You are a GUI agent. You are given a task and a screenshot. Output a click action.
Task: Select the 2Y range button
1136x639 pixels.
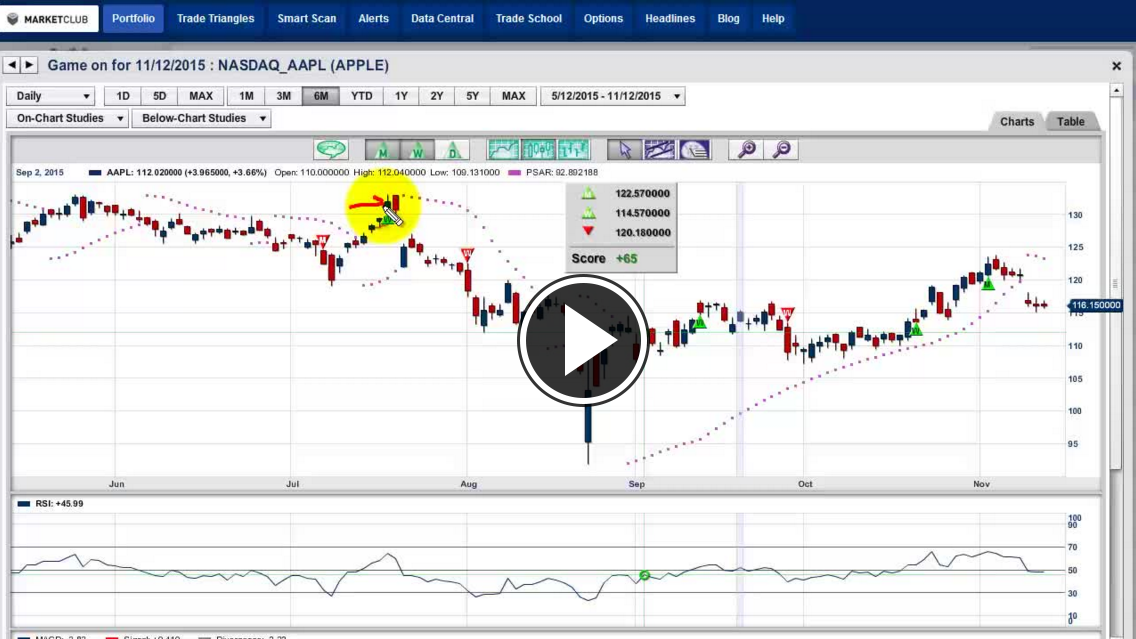point(436,96)
